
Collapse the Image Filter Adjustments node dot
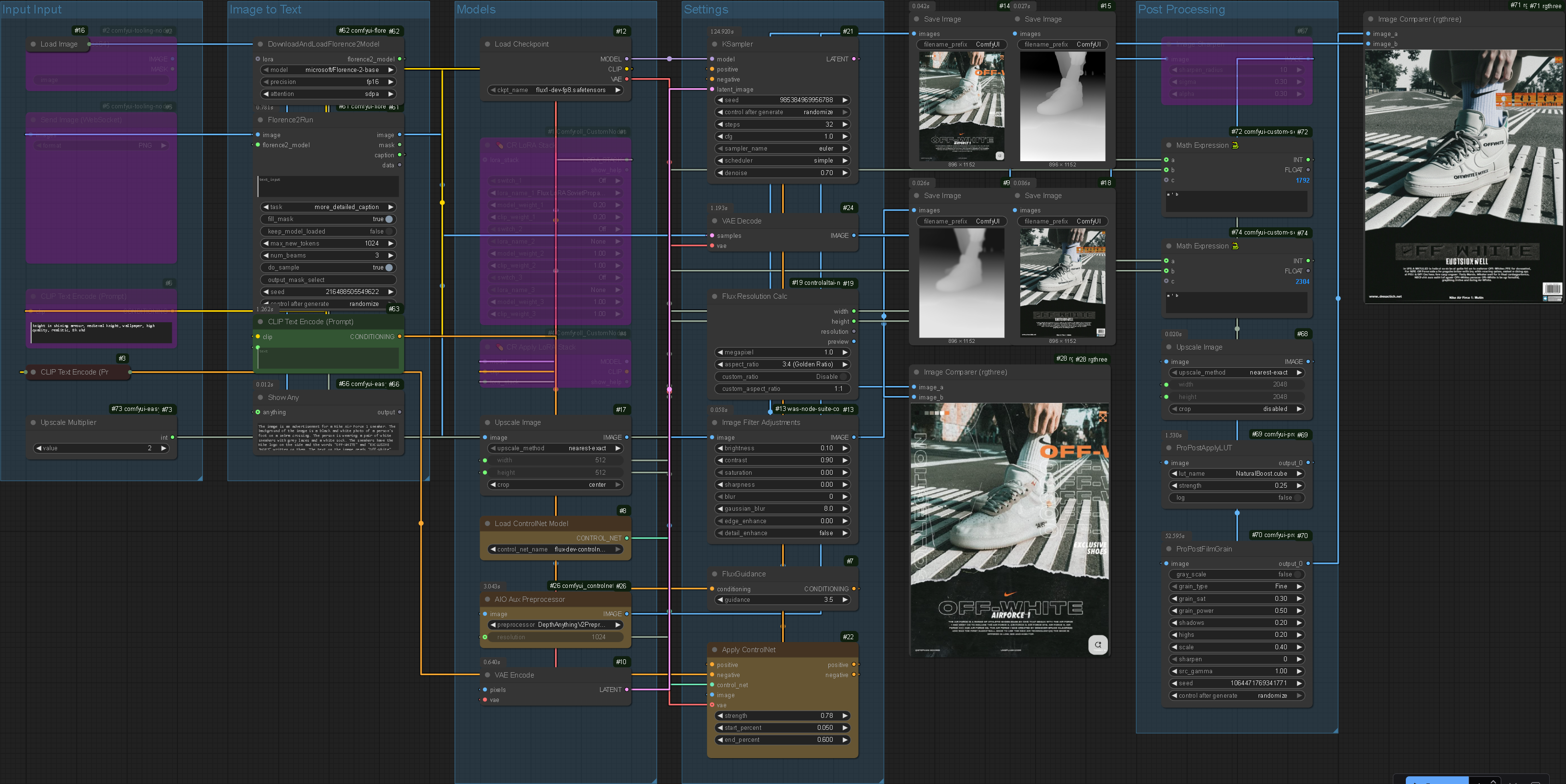[x=714, y=422]
